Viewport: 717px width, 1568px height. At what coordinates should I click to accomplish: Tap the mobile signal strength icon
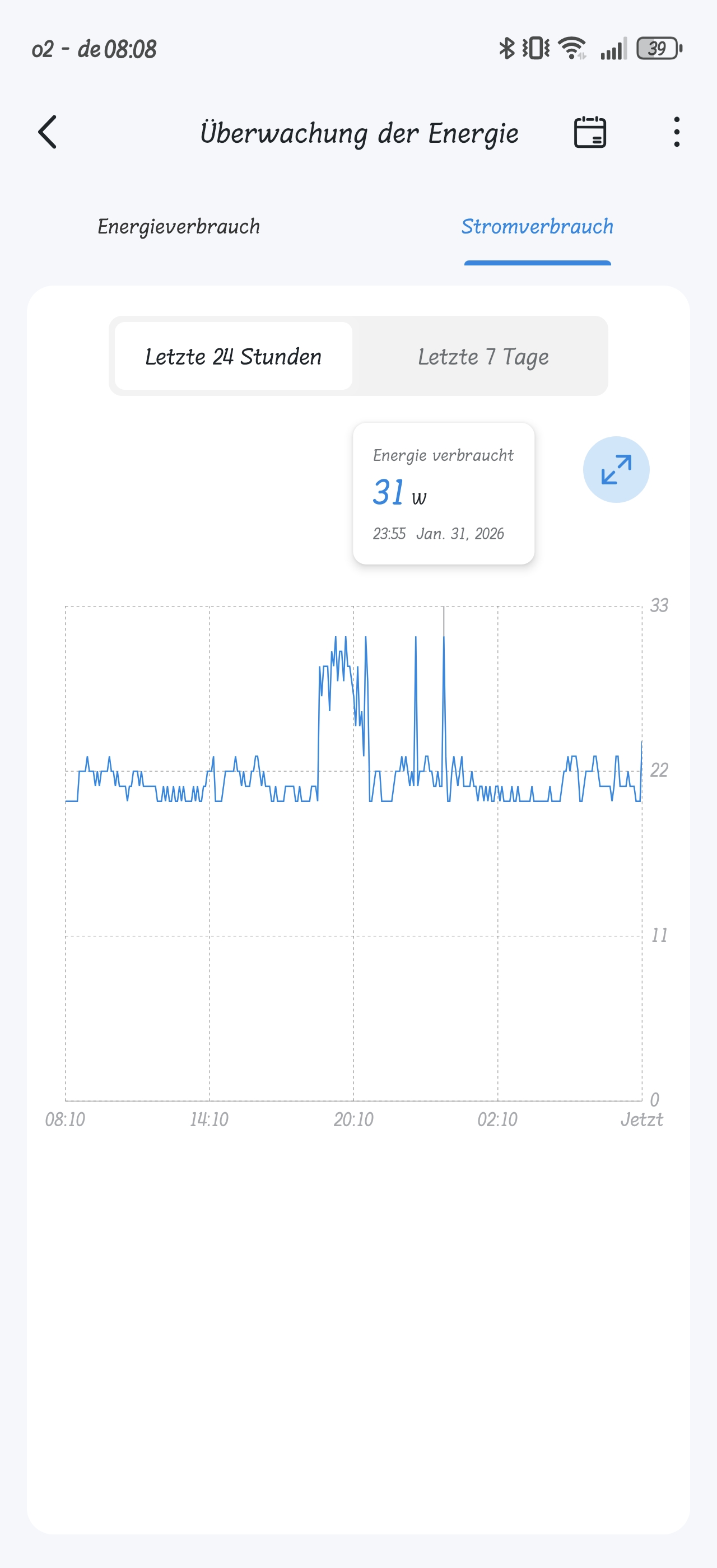(613, 49)
